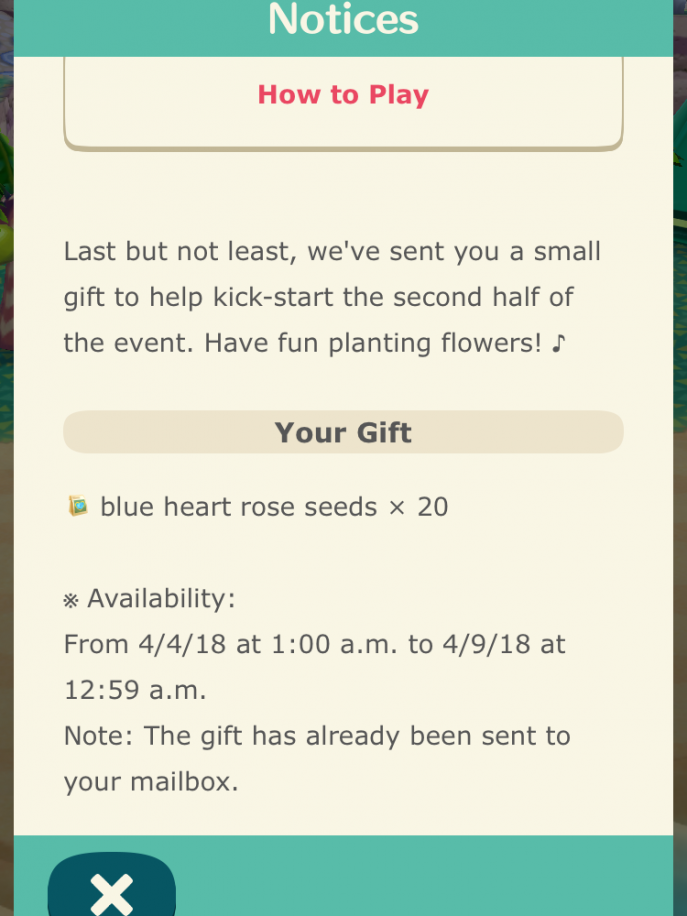The image size is (687, 916).
Task: Click the Last but not least sentence
Action: [332, 252]
